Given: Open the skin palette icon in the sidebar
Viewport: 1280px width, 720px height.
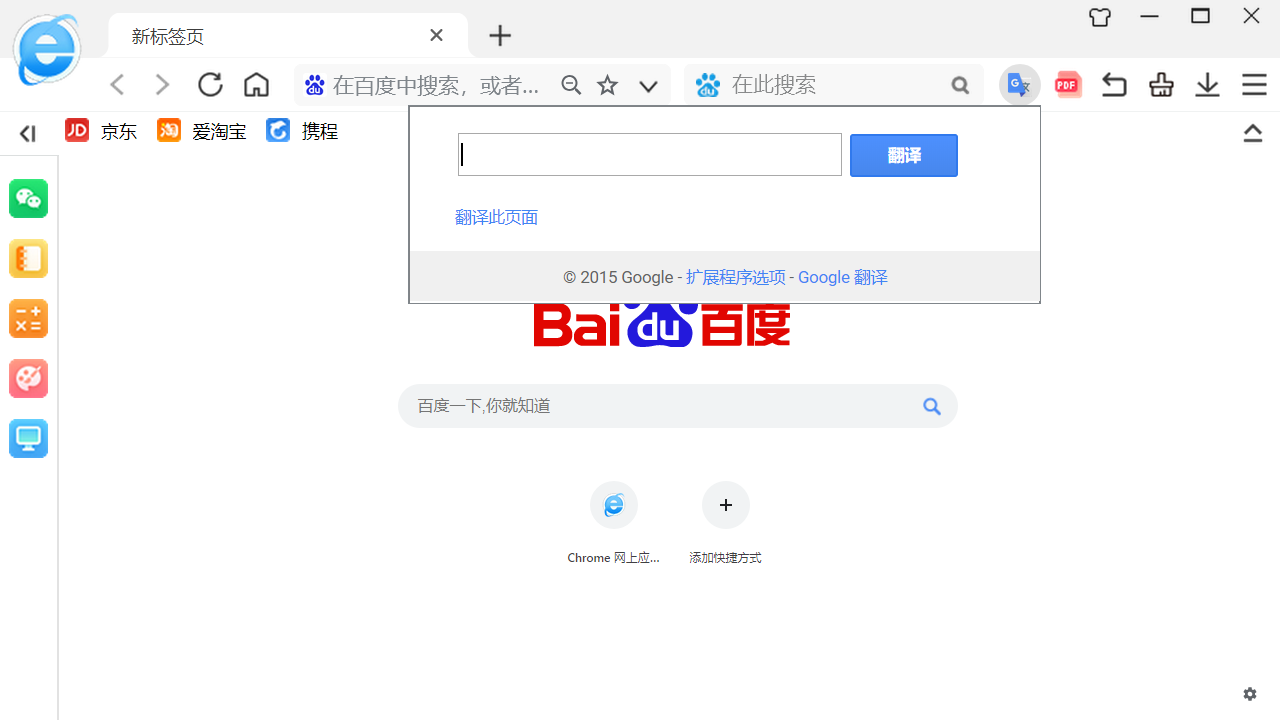Looking at the screenshot, I should pos(28,378).
